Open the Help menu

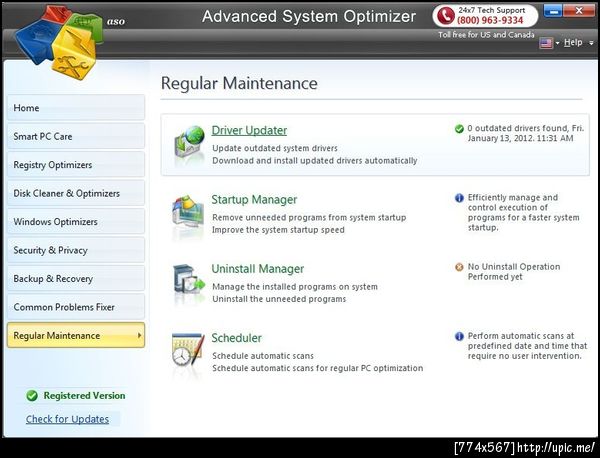pos(573,42)
